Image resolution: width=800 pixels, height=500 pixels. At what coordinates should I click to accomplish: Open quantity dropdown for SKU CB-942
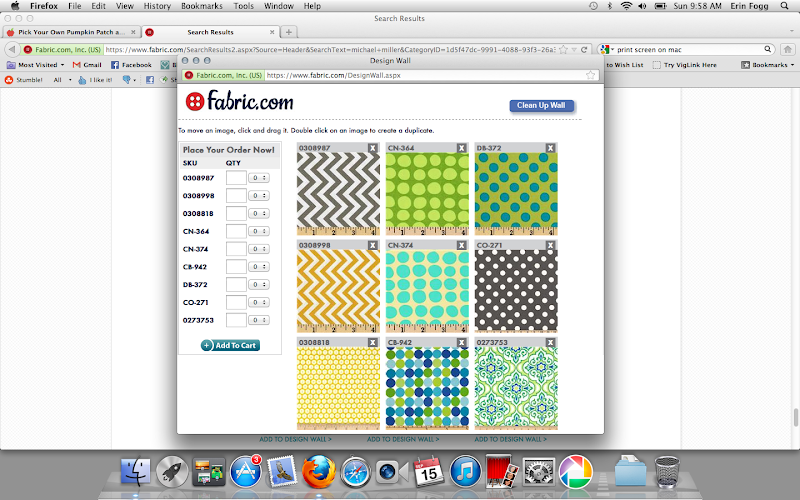259,267
